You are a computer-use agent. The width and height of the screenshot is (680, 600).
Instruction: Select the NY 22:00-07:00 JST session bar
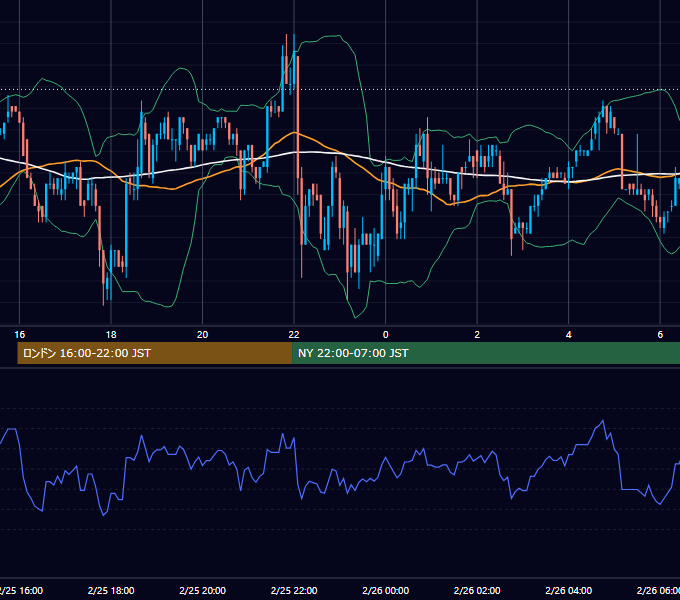pos(486,353)
